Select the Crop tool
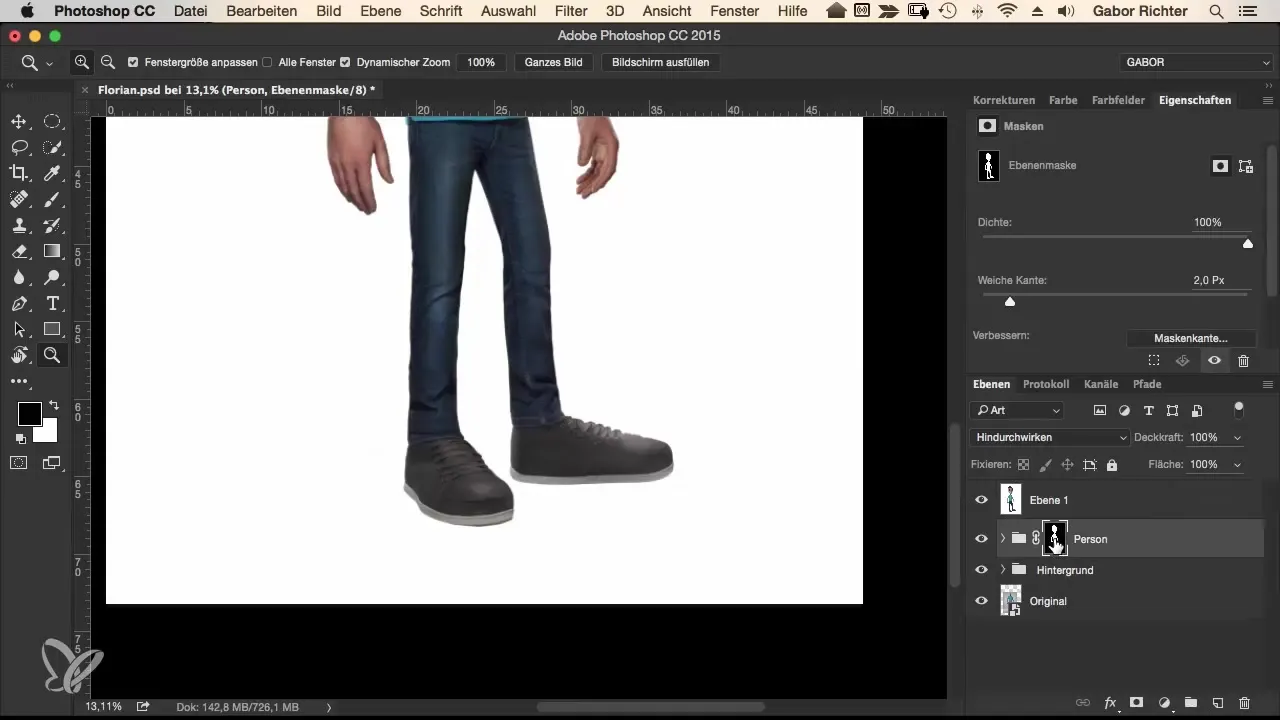The height and width of the screenshot is (720, 1280). pos(19,174)
